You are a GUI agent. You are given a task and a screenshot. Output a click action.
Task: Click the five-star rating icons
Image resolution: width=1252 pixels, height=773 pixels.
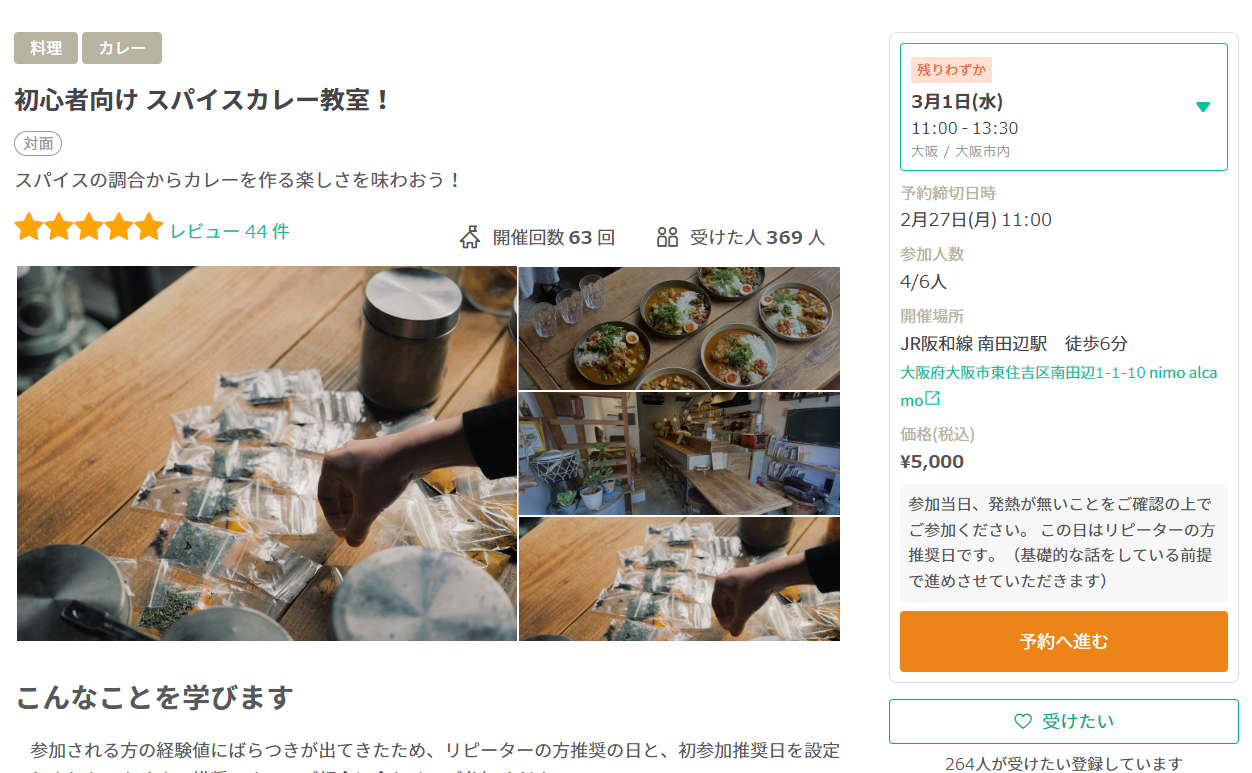pyautogui.click(x=88, y=228)
